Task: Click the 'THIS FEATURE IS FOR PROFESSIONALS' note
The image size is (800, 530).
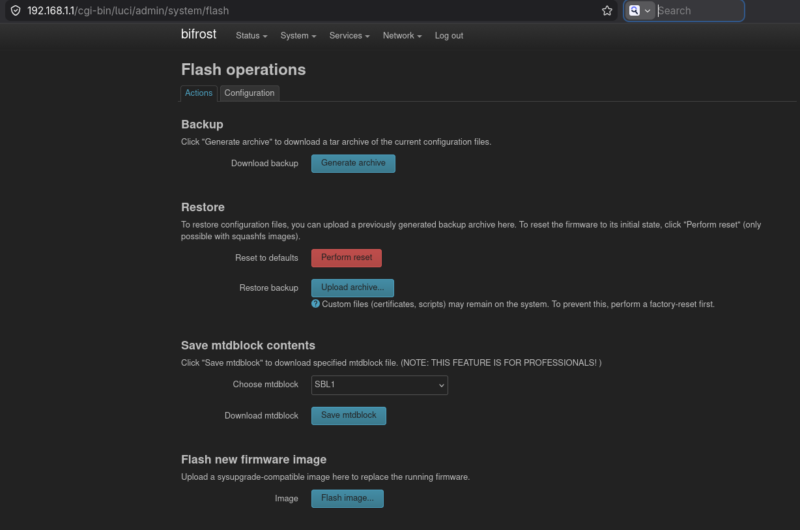Action: pyautogui.click(x=501, y=363)
